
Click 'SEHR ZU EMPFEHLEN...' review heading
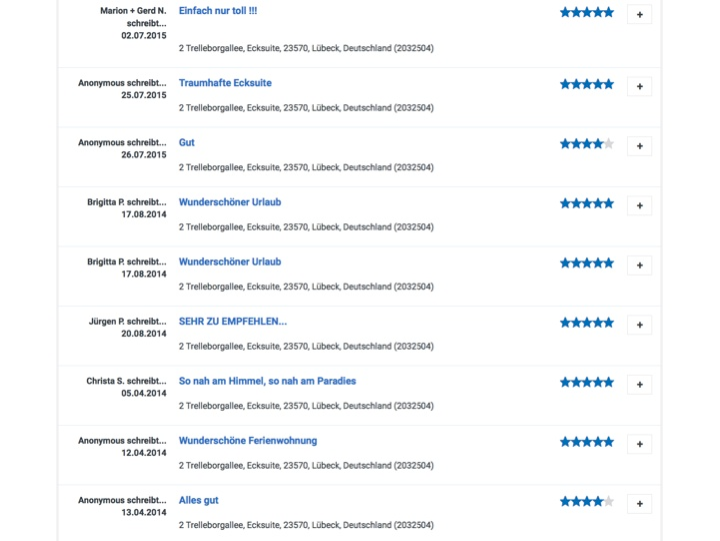(233, 322)
